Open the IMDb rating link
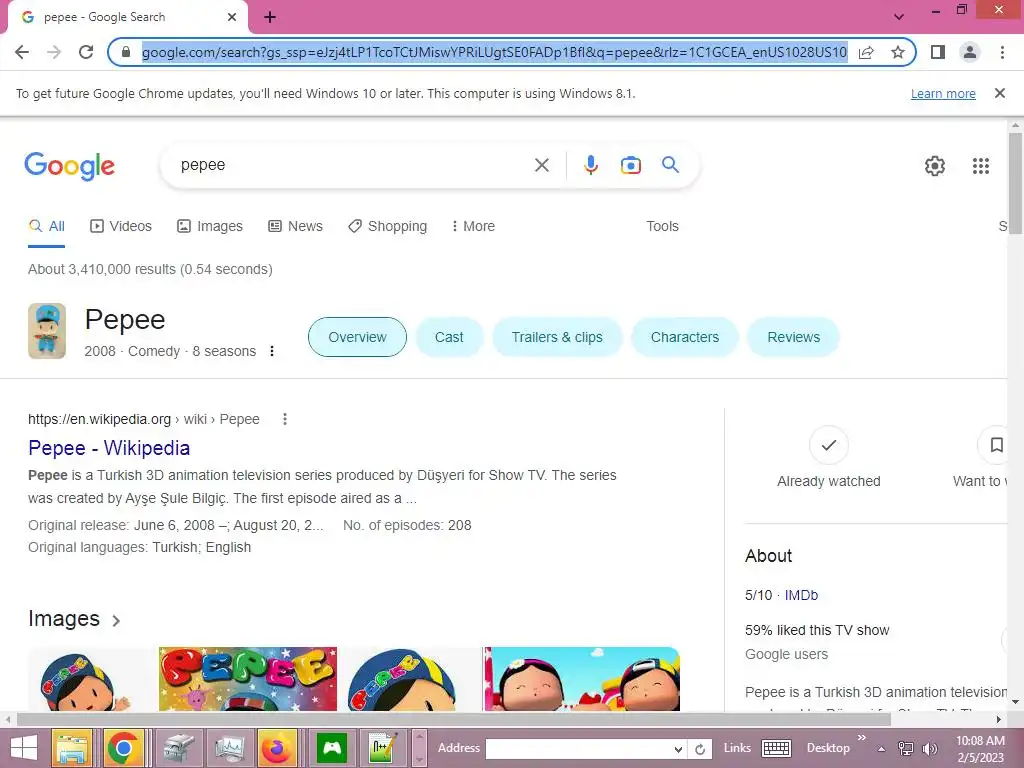 (801, 596)
